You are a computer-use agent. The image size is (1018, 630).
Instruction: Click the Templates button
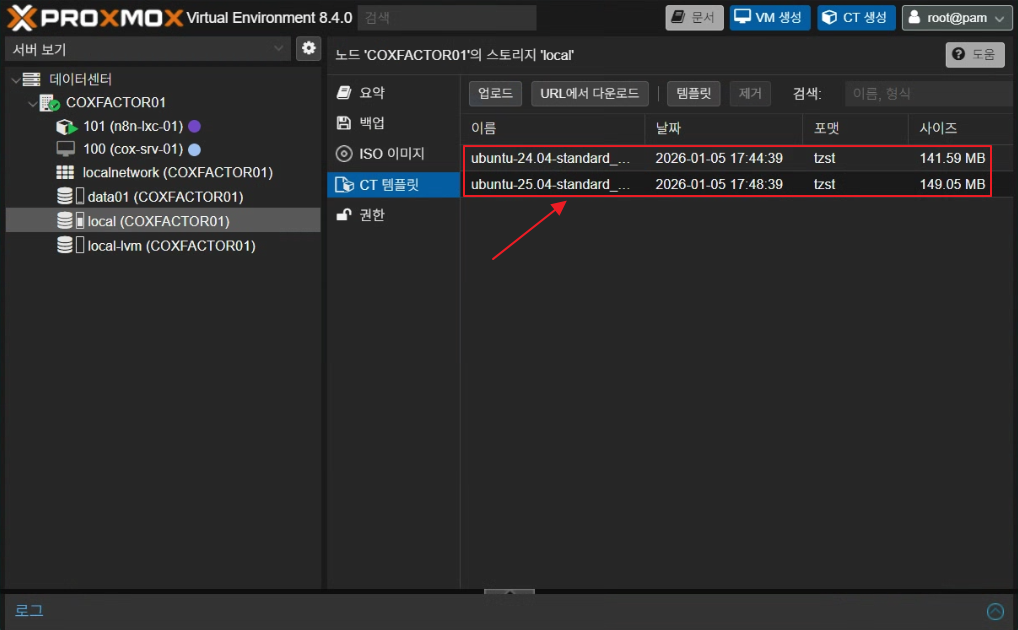point(694,94)
